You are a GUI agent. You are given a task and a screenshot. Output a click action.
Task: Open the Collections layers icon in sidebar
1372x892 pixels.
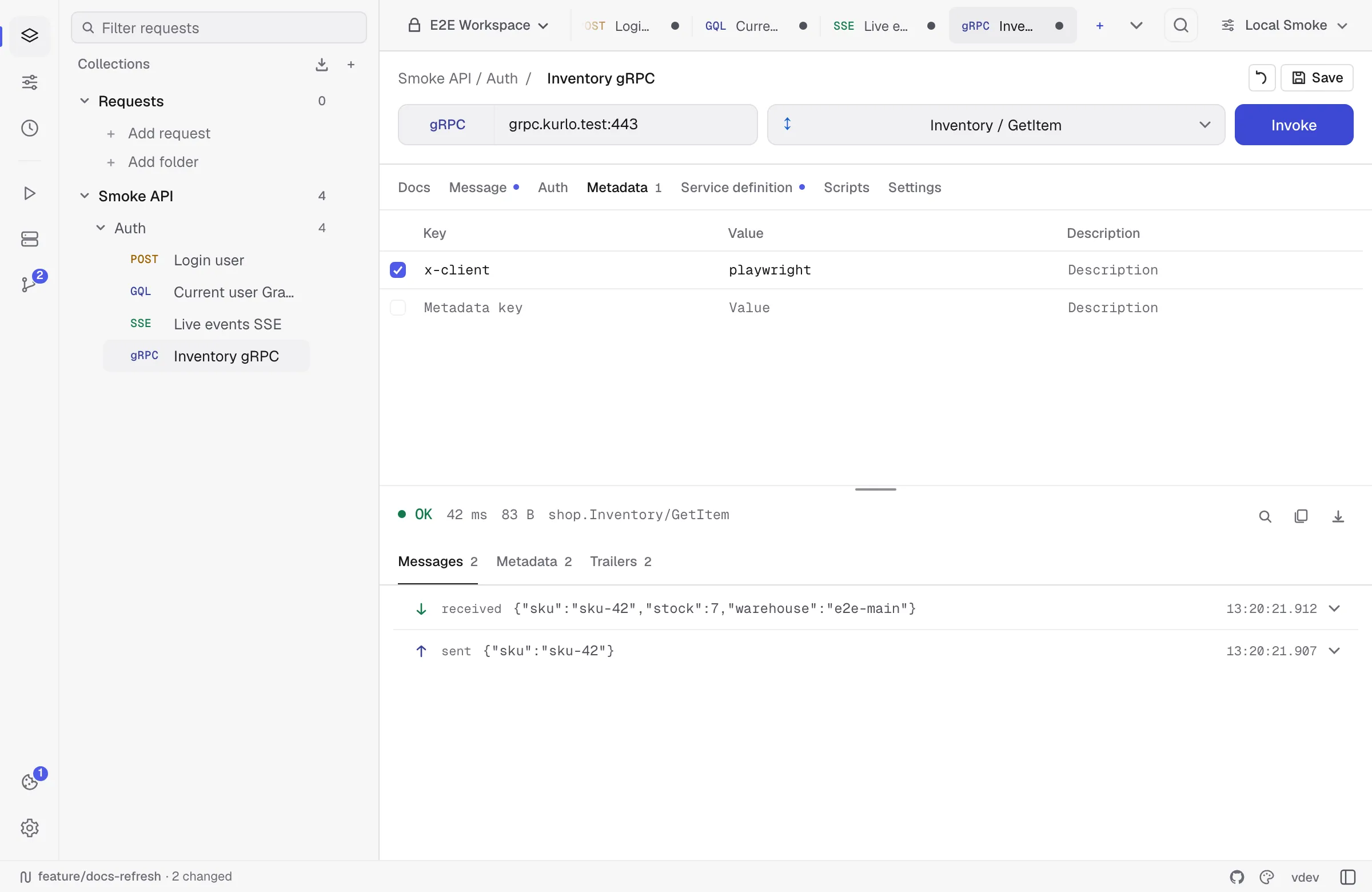point(29,36)
